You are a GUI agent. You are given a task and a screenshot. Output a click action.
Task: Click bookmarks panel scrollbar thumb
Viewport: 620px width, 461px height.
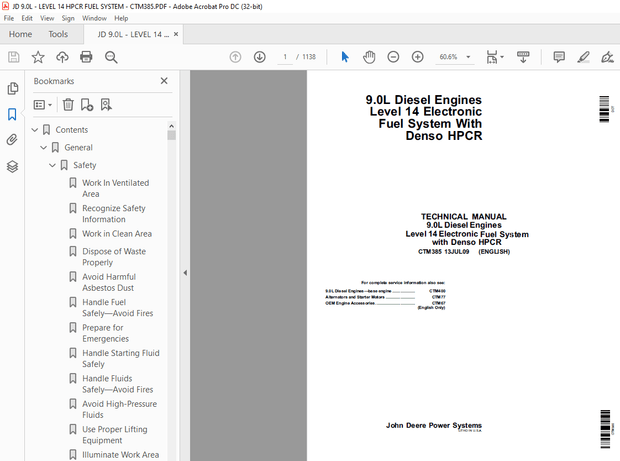(171, 136)
